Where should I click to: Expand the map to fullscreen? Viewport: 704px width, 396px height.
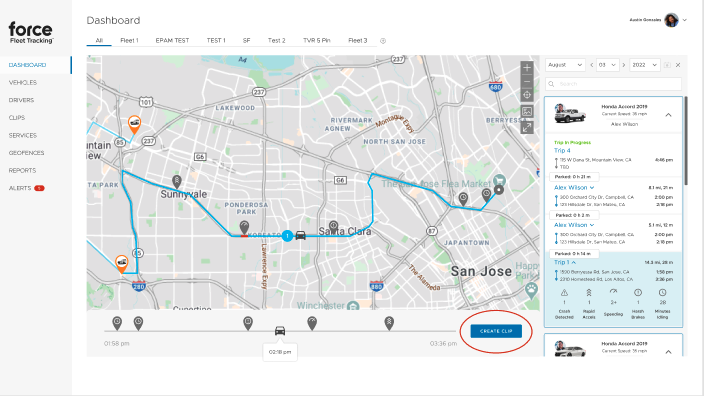click(x=527, y=128)
